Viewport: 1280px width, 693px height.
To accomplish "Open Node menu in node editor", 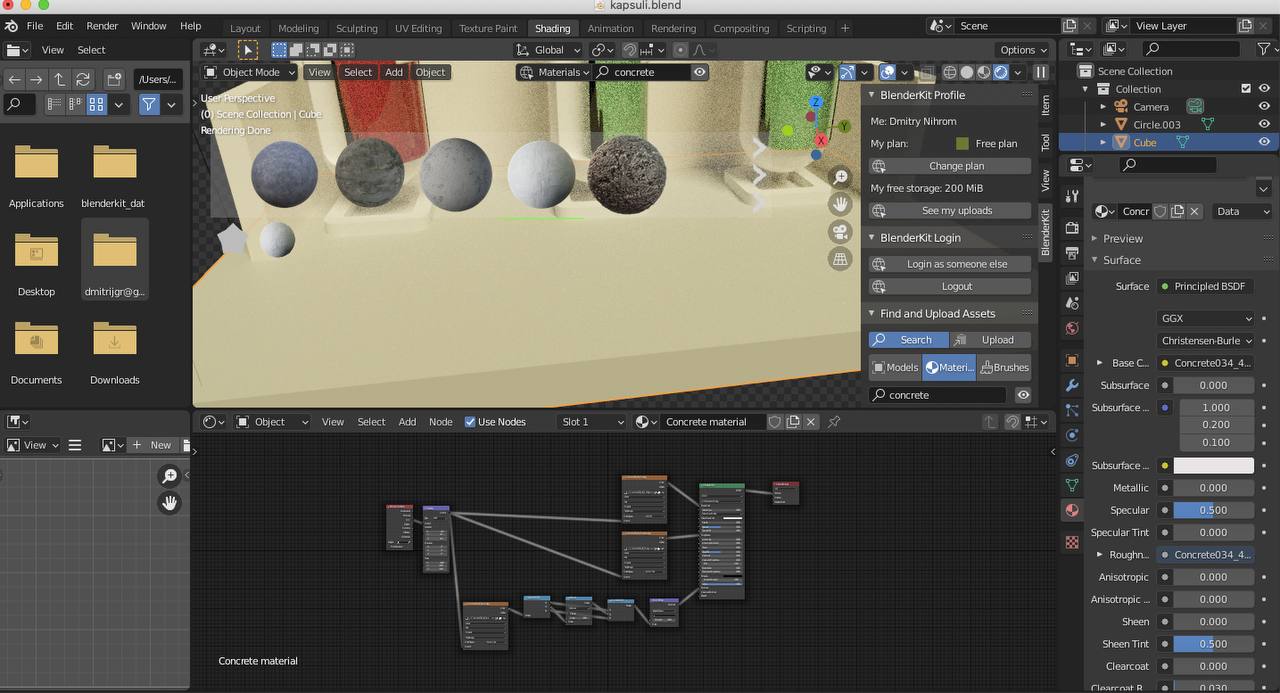I will coord(441,422).
